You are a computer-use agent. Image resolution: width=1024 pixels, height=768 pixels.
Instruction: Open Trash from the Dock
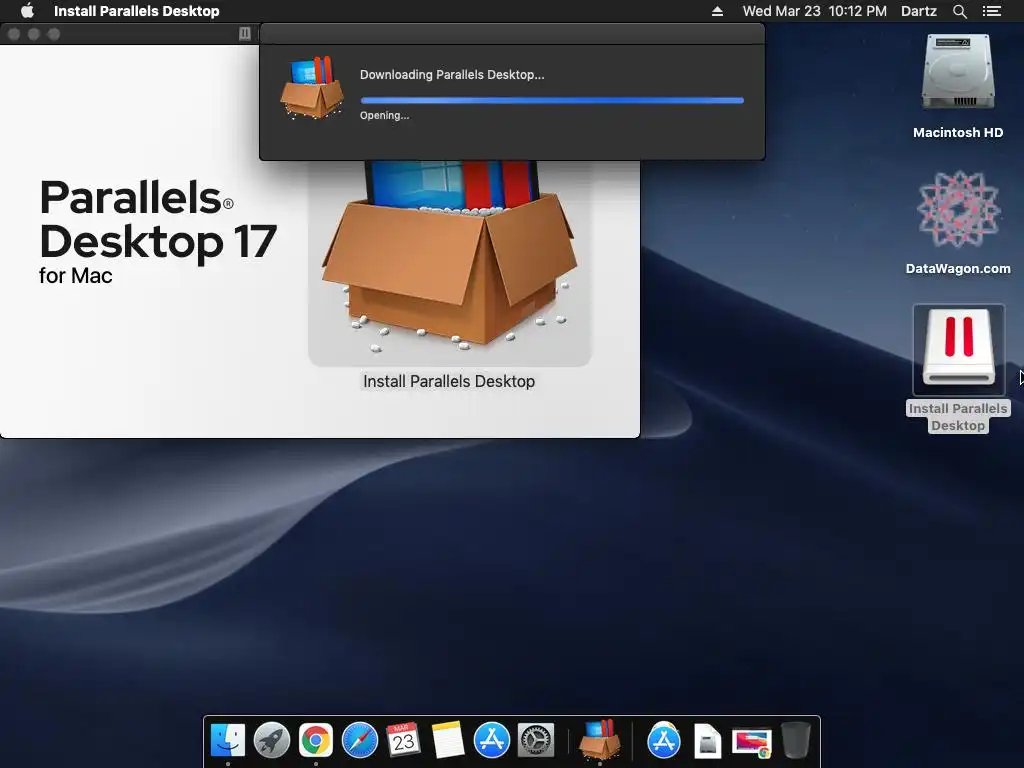795,741
